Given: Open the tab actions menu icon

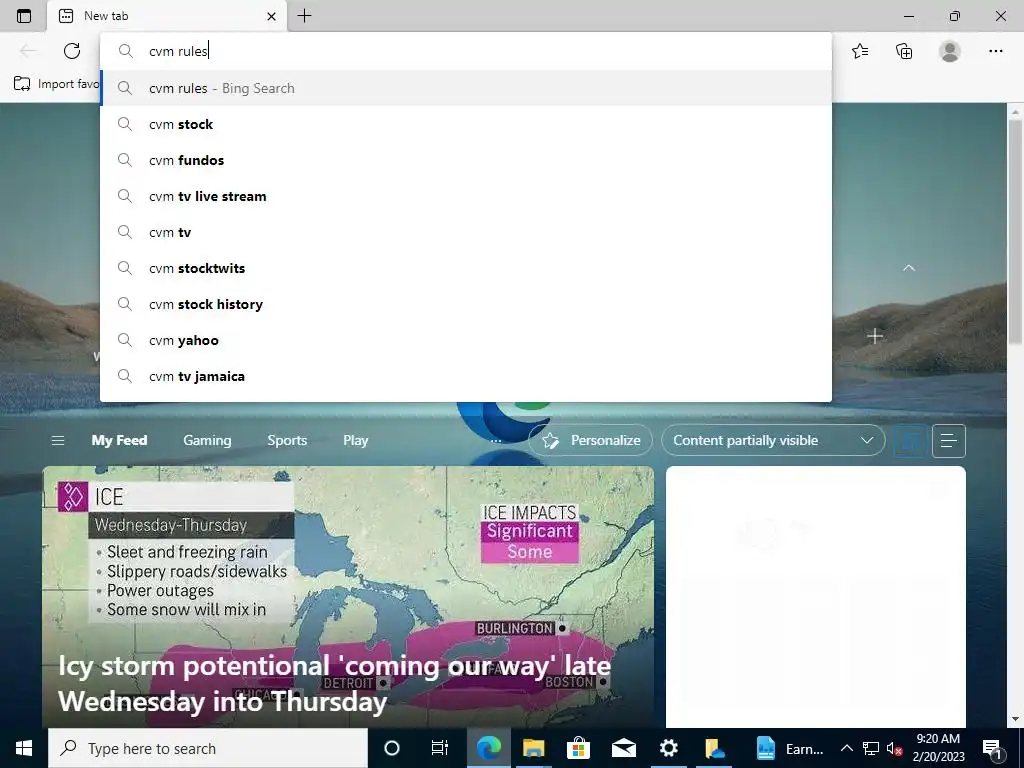Looking at the screenshot, I should pos(24,16).
